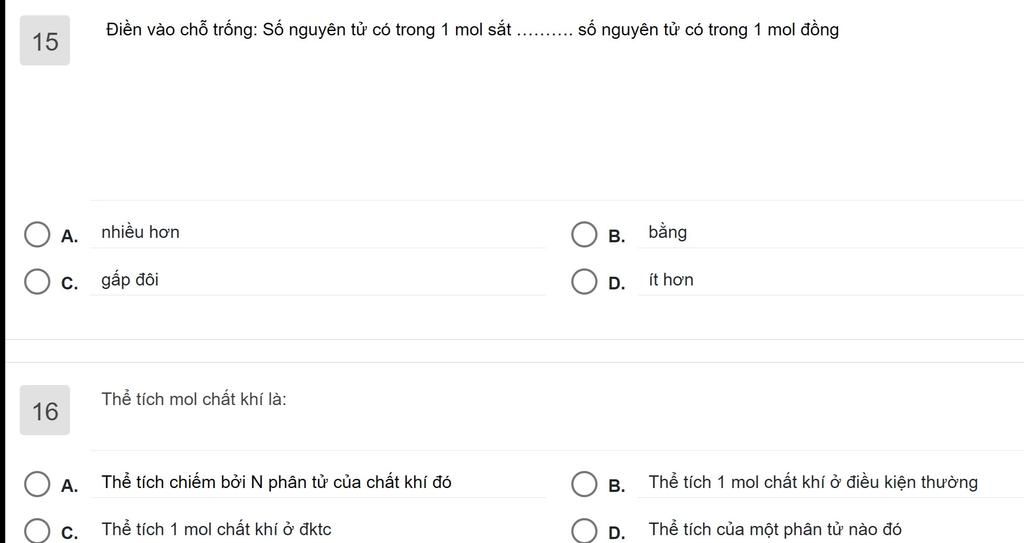Click answer 'Thể tích của một phân tử nào đó'
The image size is (1024, 543).
coord(775,529)
